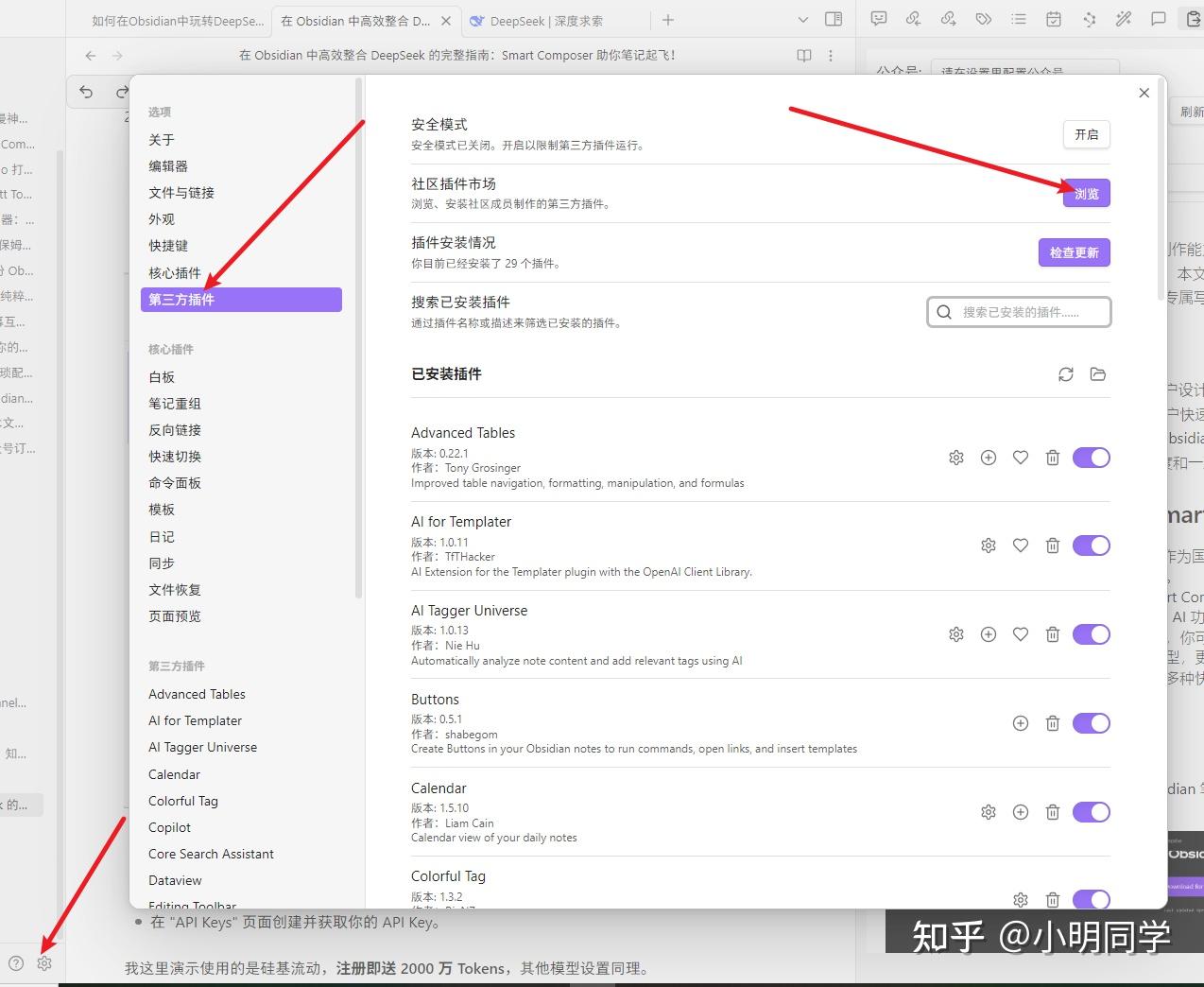Screen dimensions: 1204x987
Task: Click the 浏览 button for community plugins
Action: pos(1086,193)
